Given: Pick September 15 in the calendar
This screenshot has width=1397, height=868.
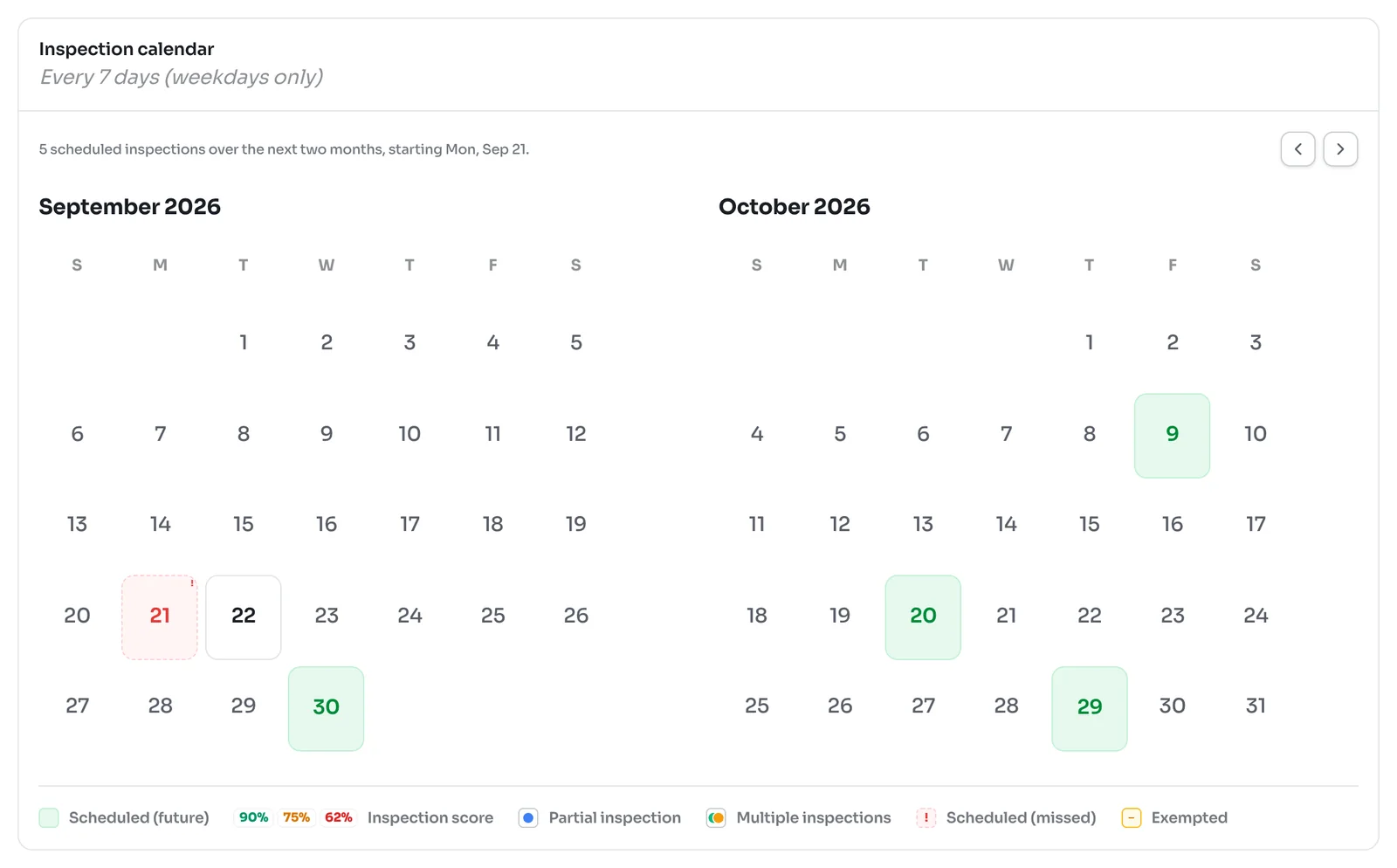Looking at the screenshot, I should [244, 525].
